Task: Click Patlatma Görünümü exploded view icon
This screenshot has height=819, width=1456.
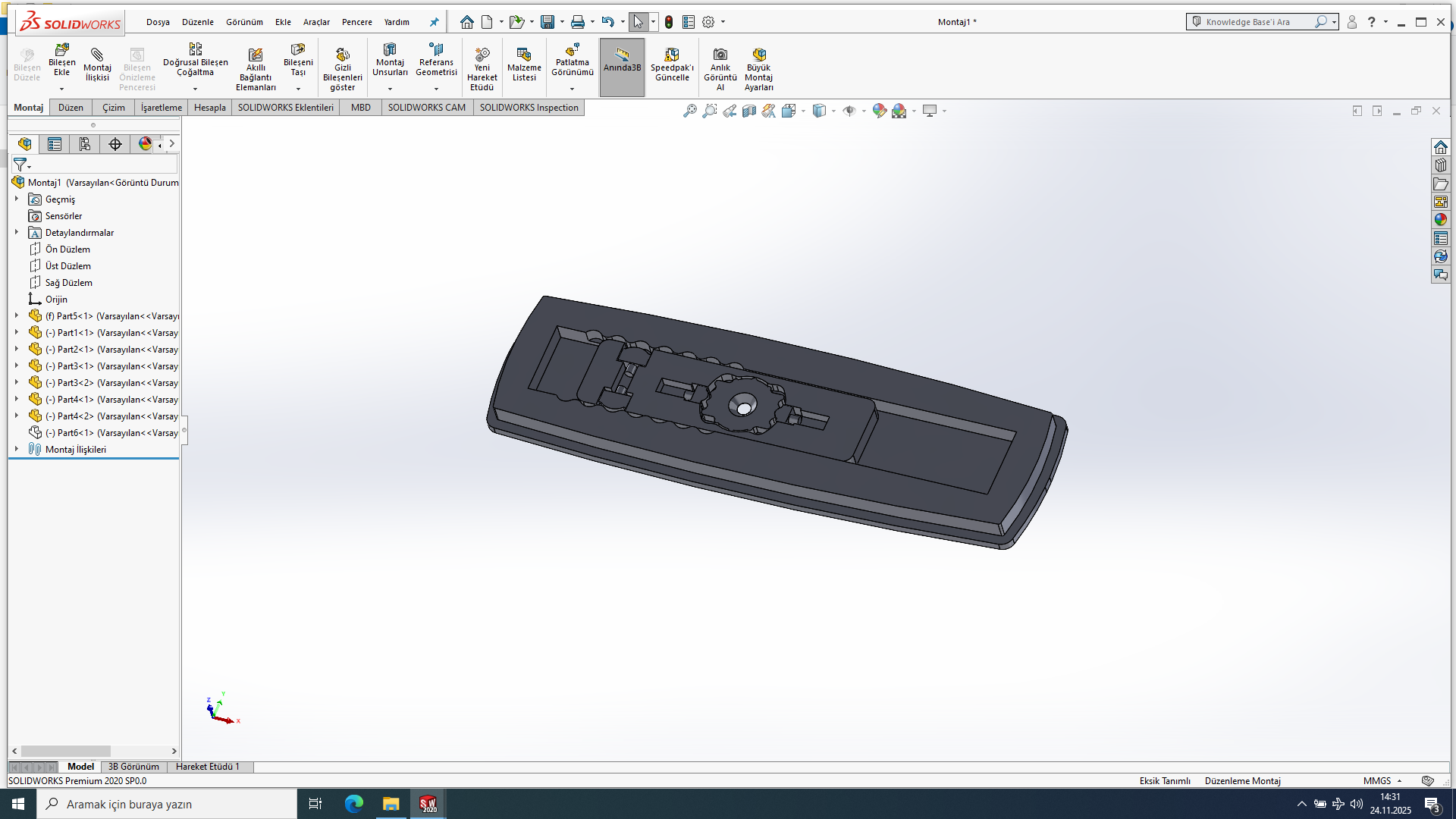Action: [572, 52]
